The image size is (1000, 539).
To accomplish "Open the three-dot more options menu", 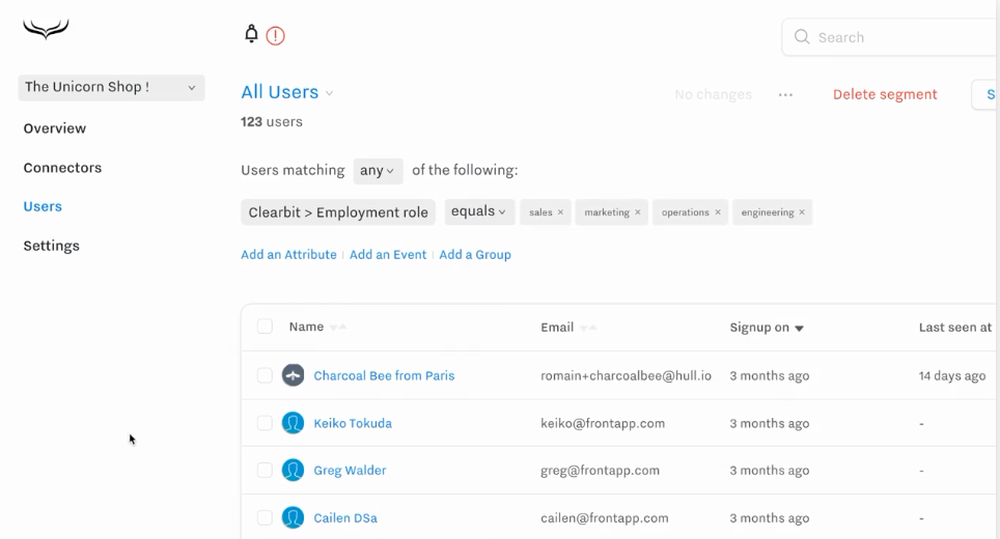I will (x=786, y=95).
